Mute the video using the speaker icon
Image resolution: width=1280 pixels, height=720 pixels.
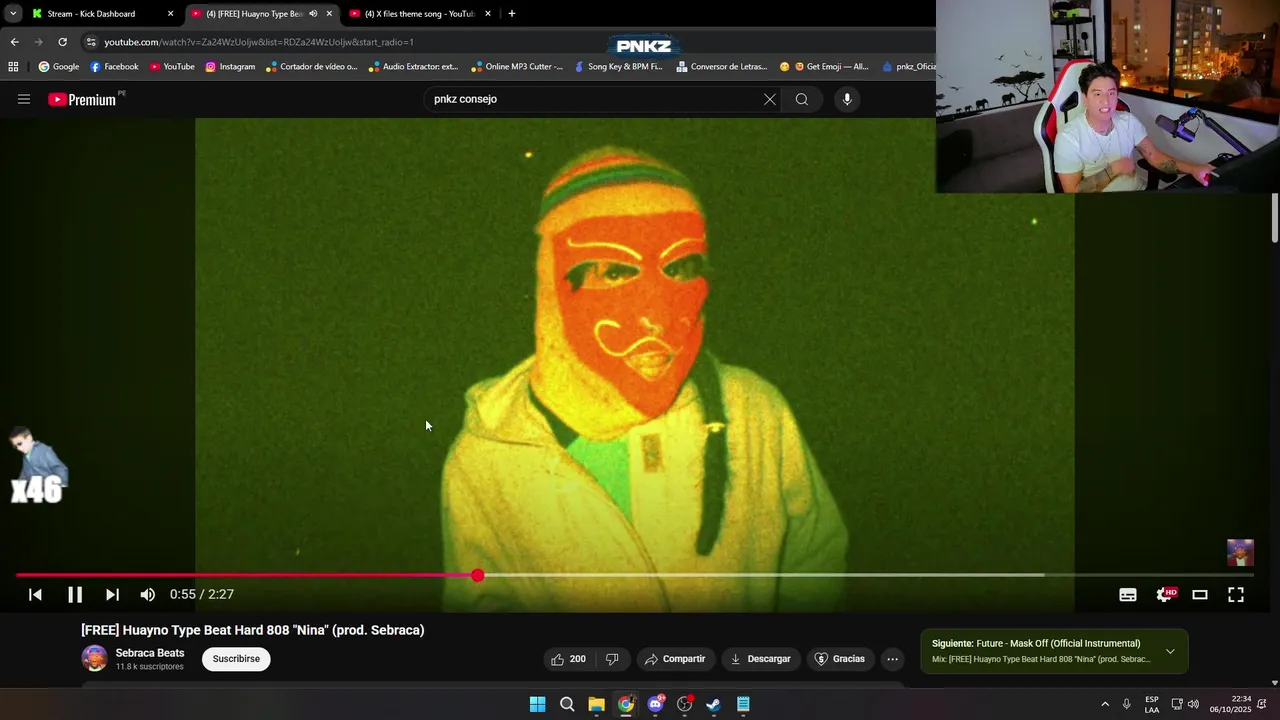tap(148, 595)
